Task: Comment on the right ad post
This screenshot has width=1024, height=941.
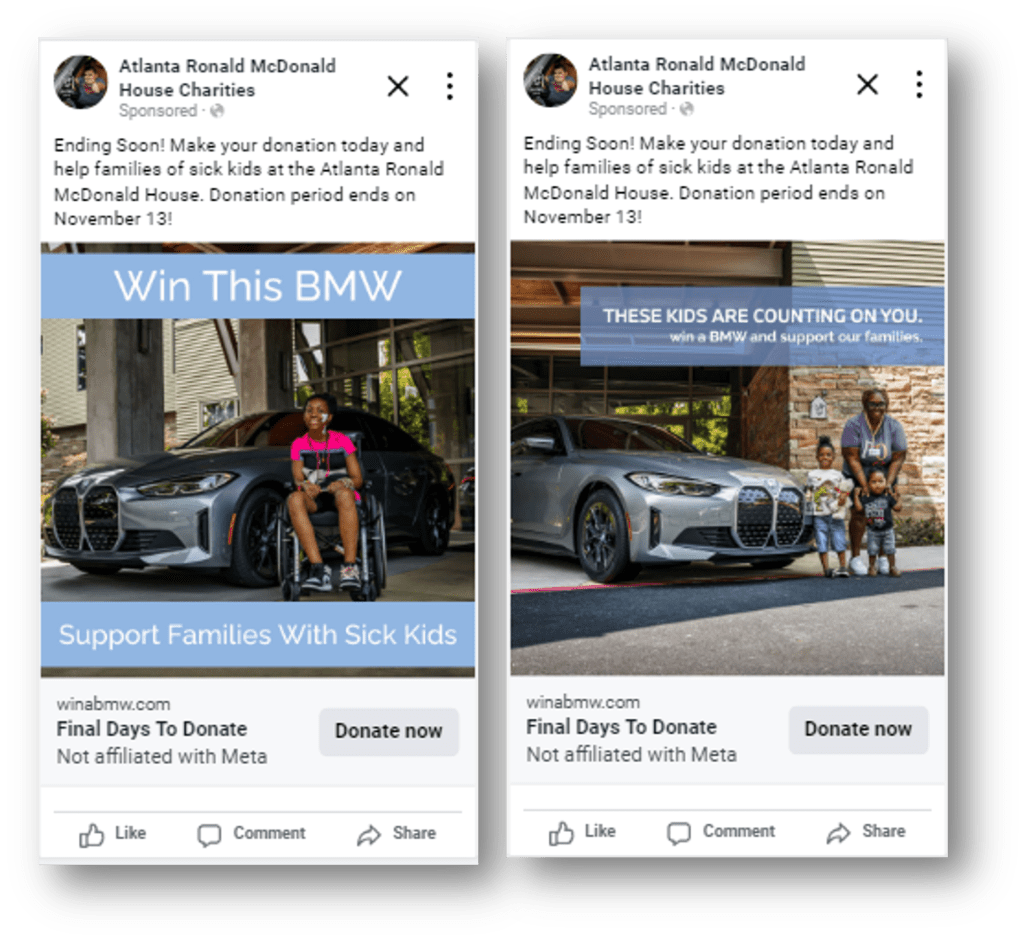Action: click(x=721, y=832)
